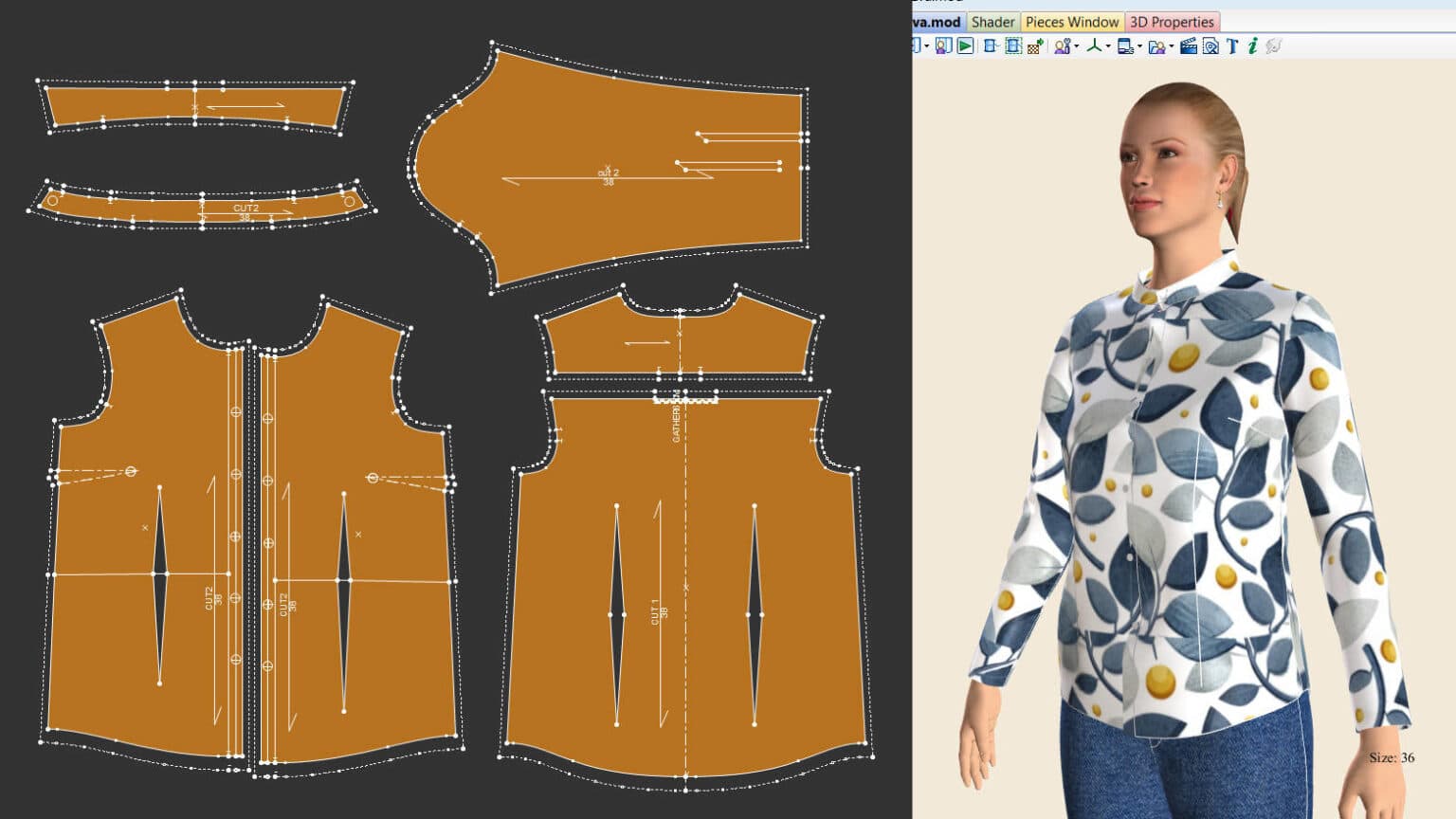Expand the avatar settings dropdown arrow
This screenshot has height=819, width=1456.
click(x=1078, y=45)
